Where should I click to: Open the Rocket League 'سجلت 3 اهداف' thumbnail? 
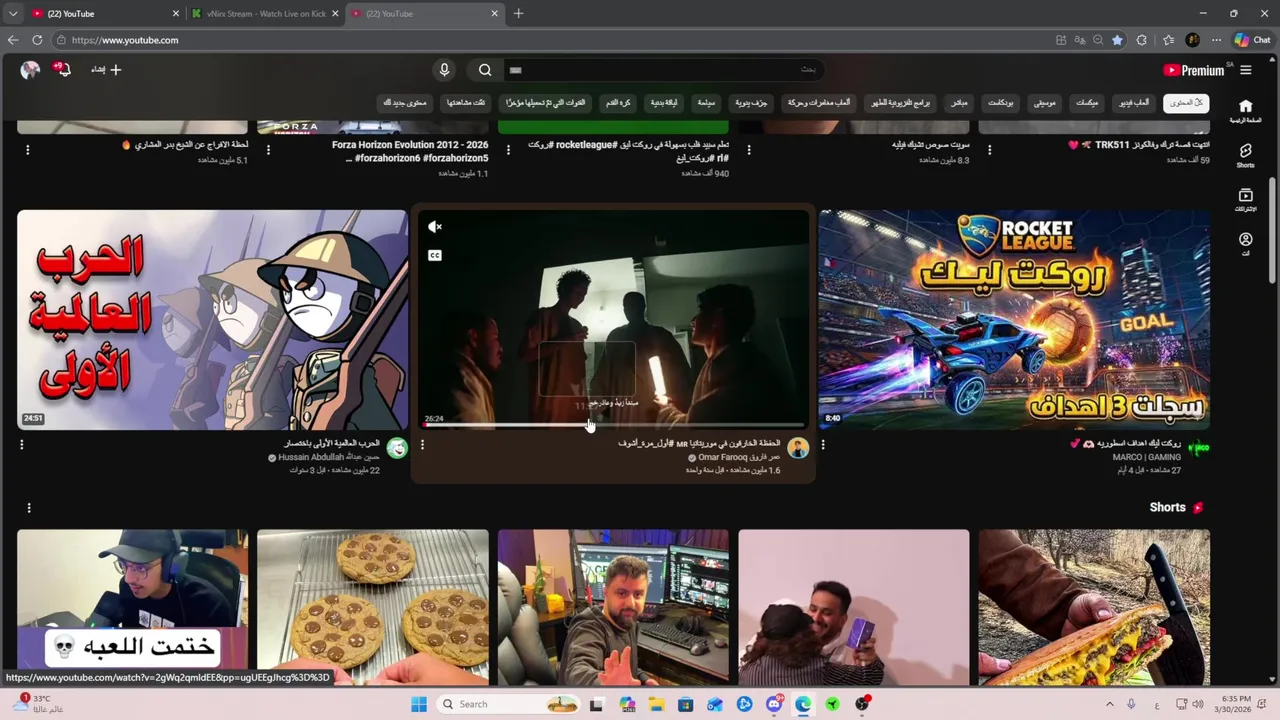tap(1014, 320)
